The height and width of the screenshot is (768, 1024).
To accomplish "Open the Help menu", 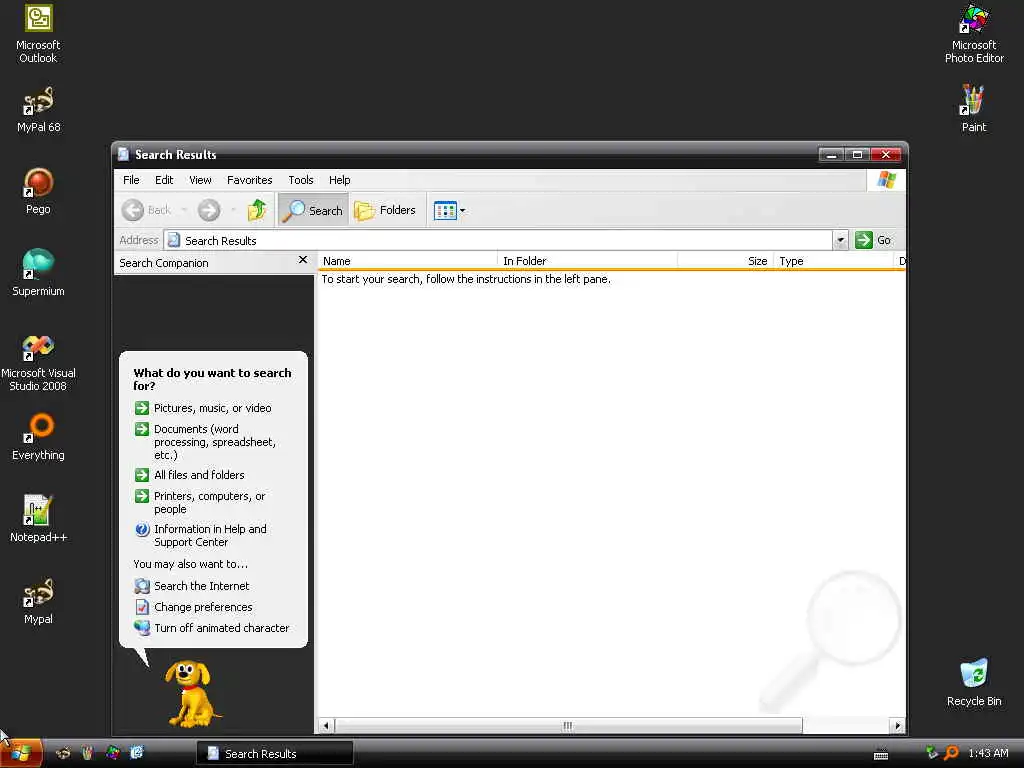I will (x=340, y=180).
